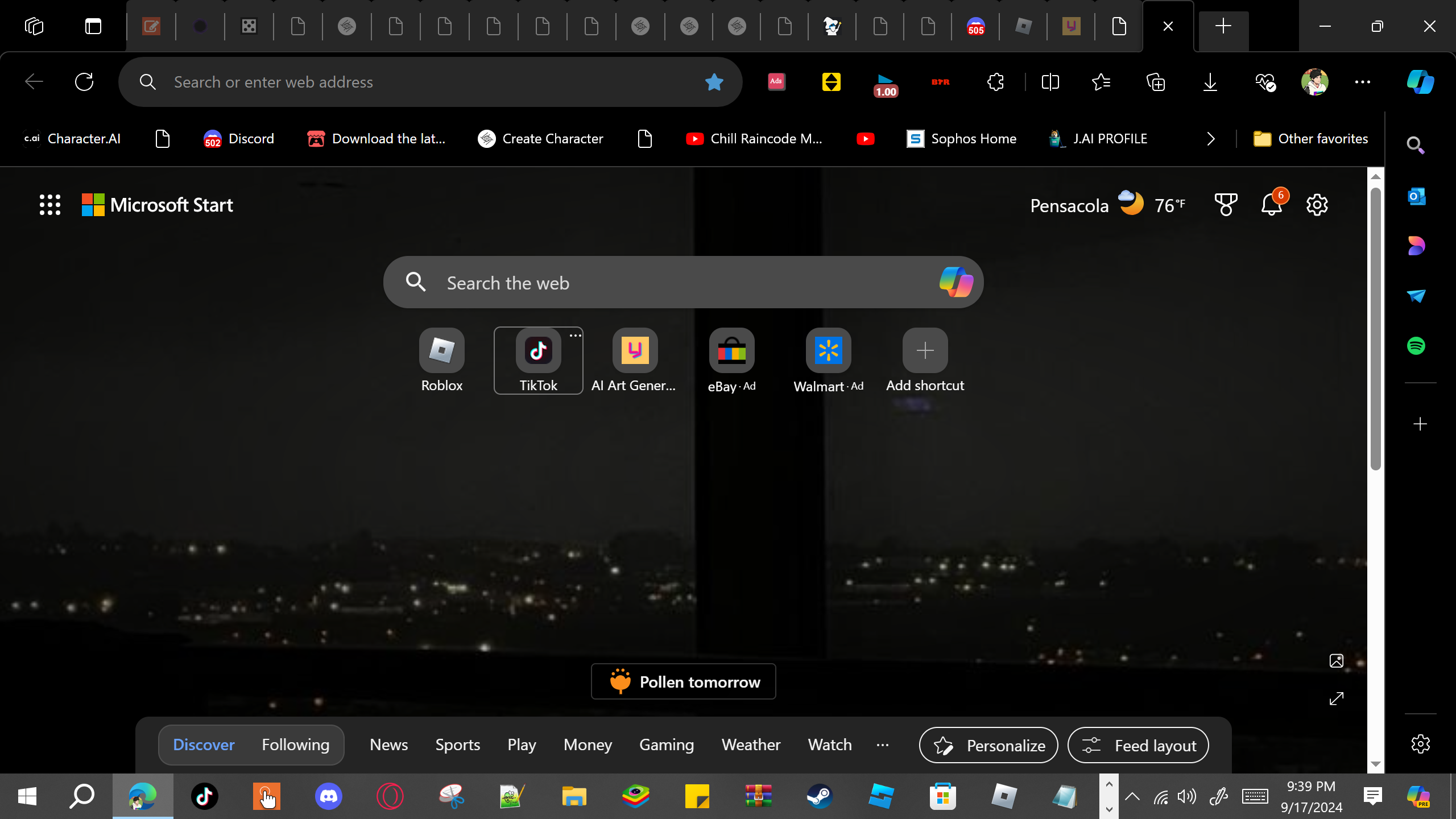
Task: Click the Copilot icon in search box
Action: click(956, 282)
